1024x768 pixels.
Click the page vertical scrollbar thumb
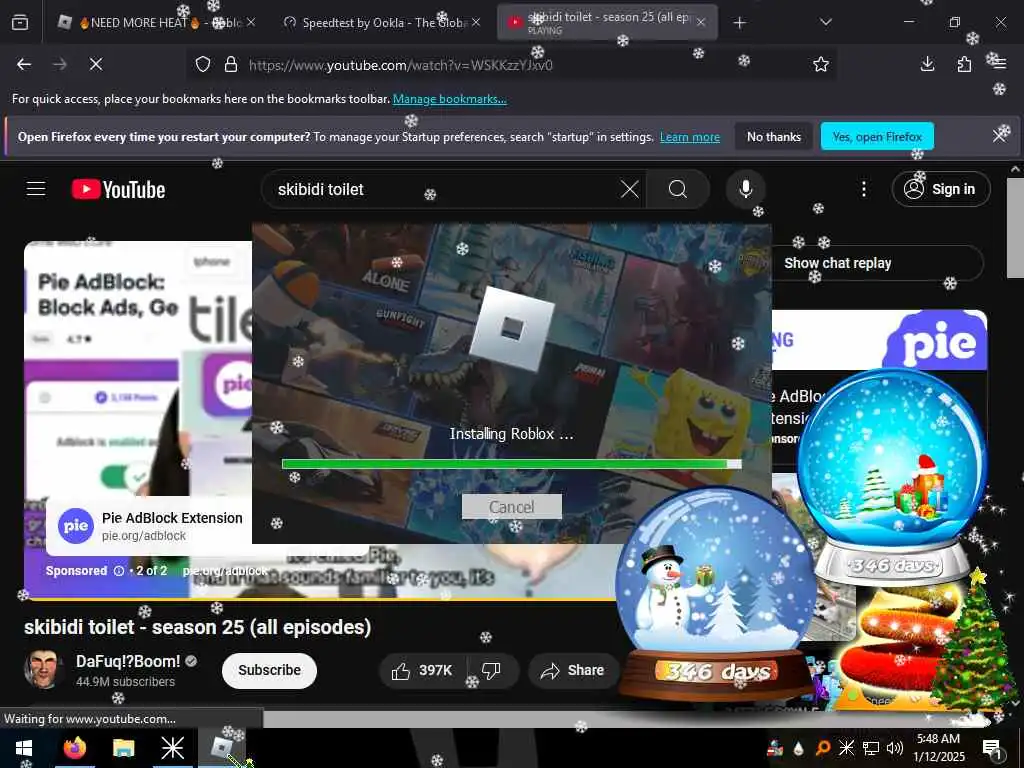click(1014, 227)
